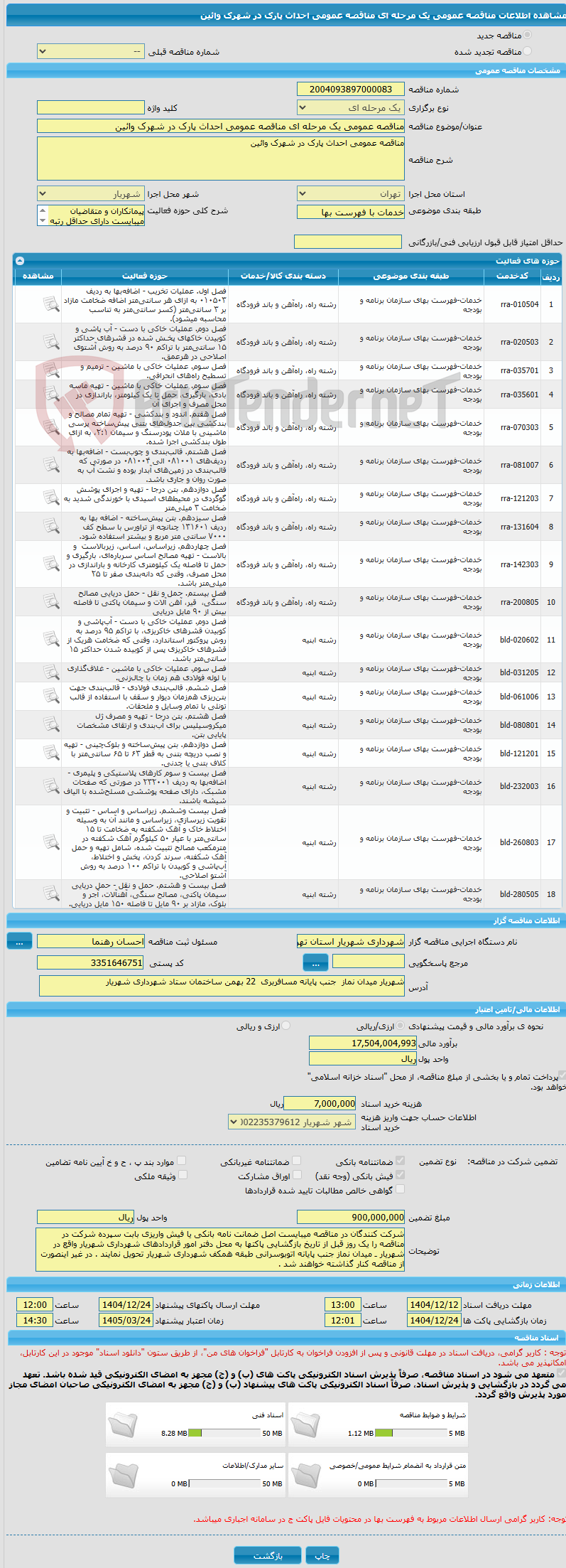Screen dimensions: 566x1568
Task: Open view icon for row rra-035601
Action: click(51, 394)
